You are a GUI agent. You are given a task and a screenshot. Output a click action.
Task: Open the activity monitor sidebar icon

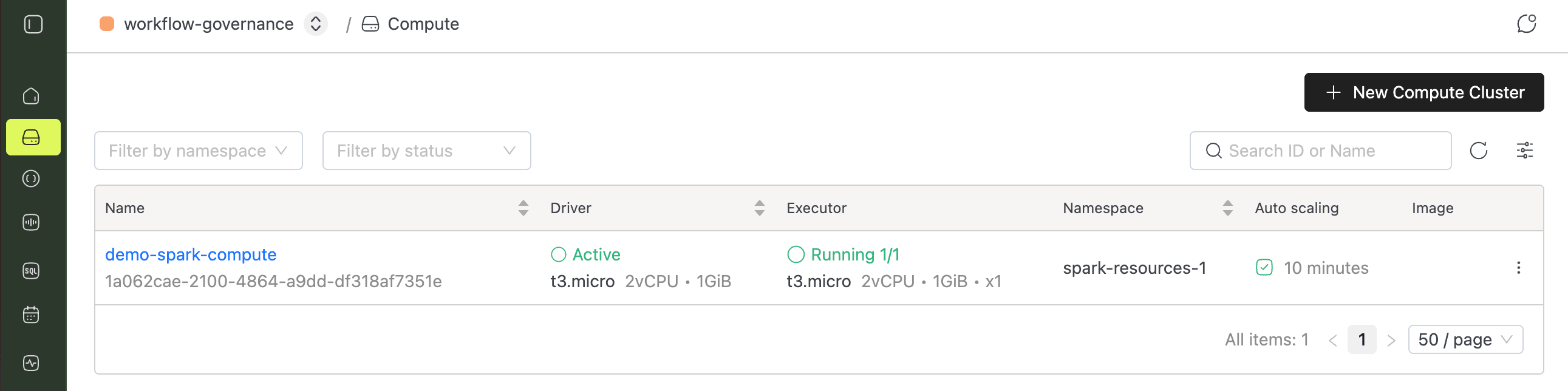(31, 363)
